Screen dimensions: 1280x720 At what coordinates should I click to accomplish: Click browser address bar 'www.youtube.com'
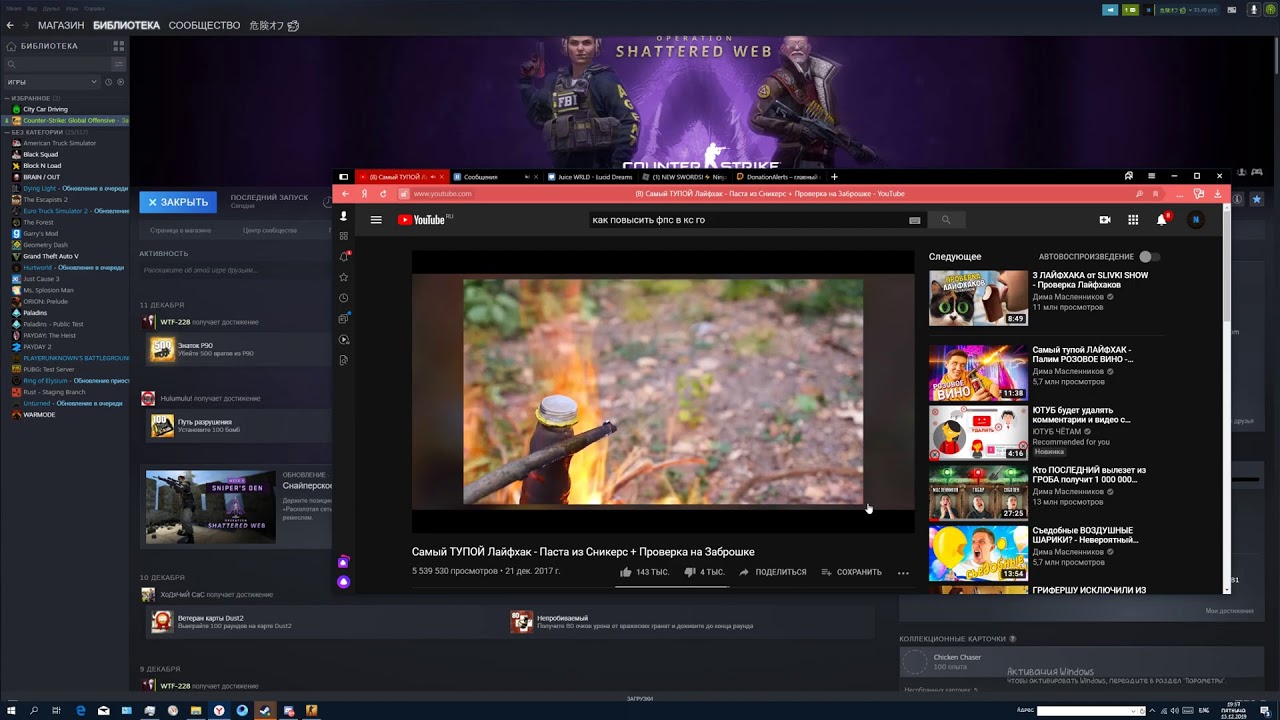[442, 194]
